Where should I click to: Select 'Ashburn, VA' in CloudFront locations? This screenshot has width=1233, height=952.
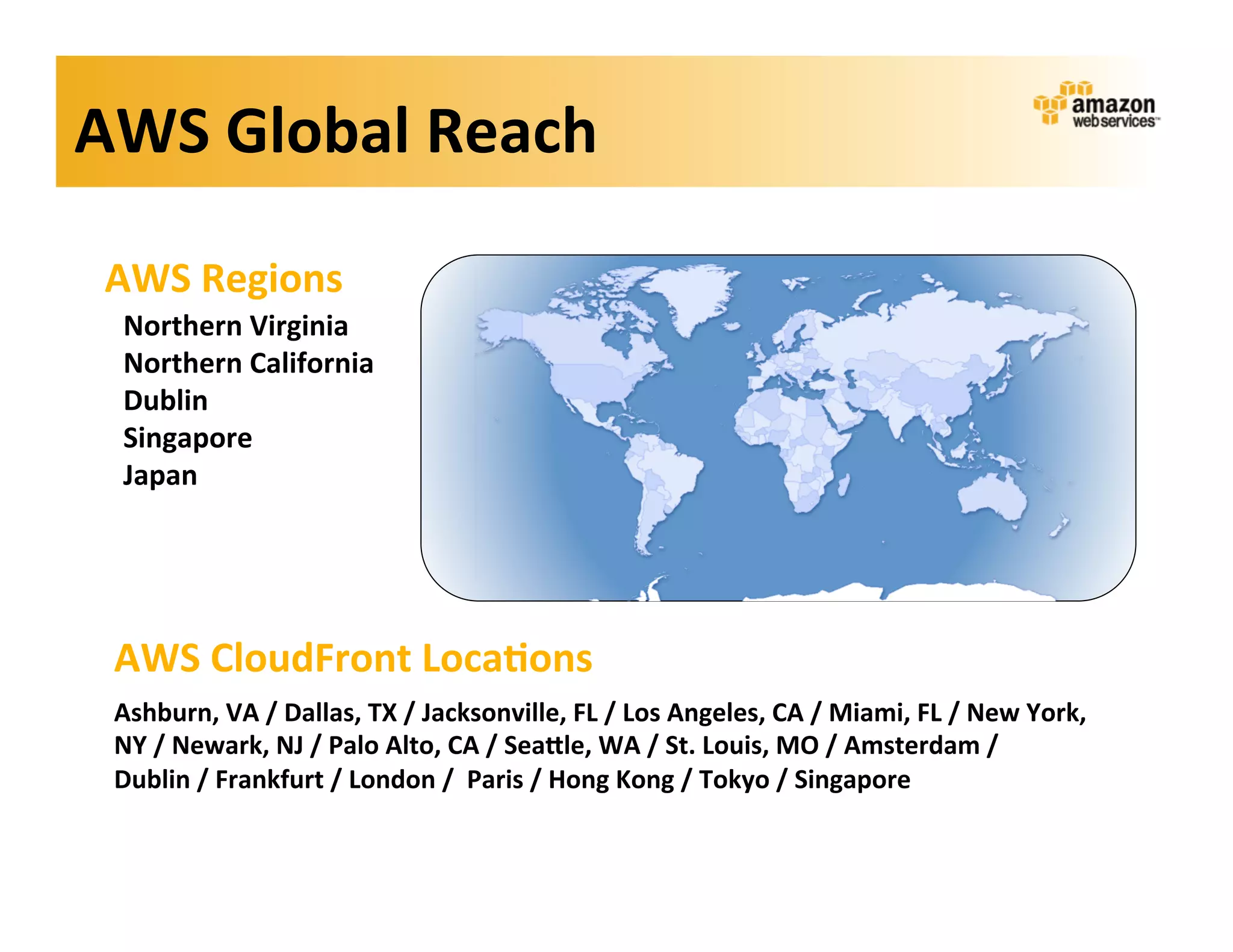(186, 712)
